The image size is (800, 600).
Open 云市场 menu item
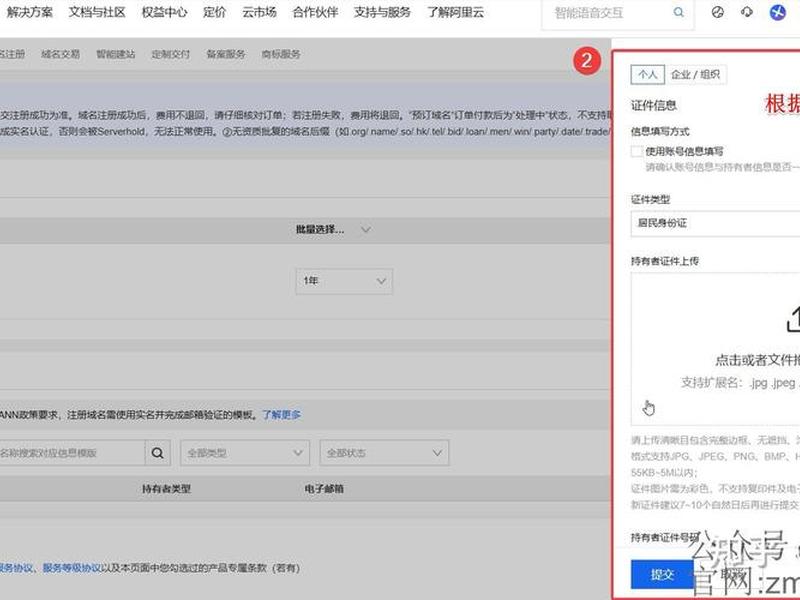[259, 12]
